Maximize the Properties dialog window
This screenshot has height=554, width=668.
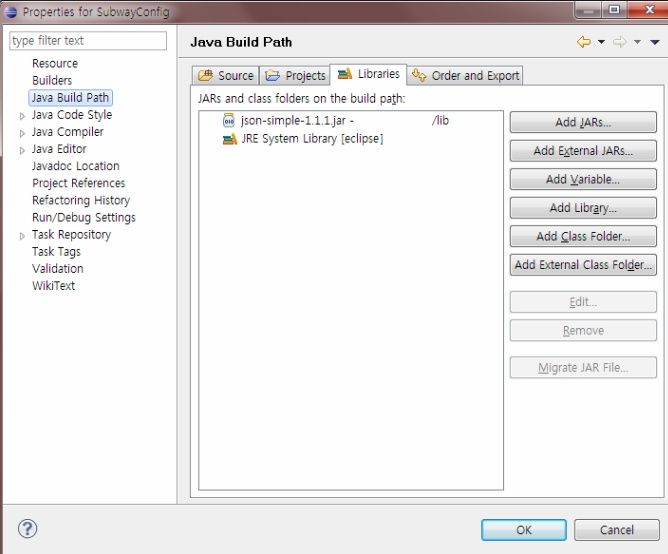click(614, 9)
